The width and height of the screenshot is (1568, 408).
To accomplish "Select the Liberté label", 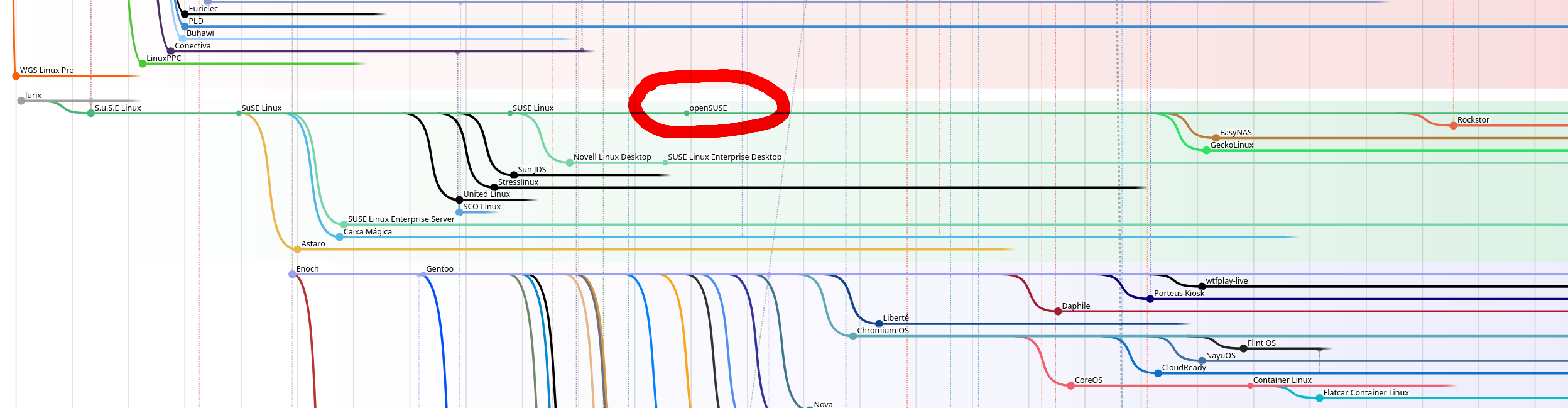I will coord(895,318).
